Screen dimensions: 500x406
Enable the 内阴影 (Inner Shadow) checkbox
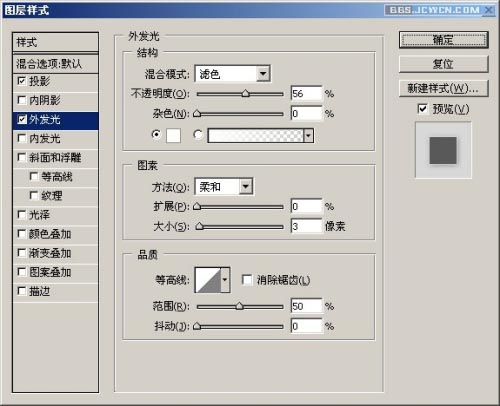(x=22, y=100)
